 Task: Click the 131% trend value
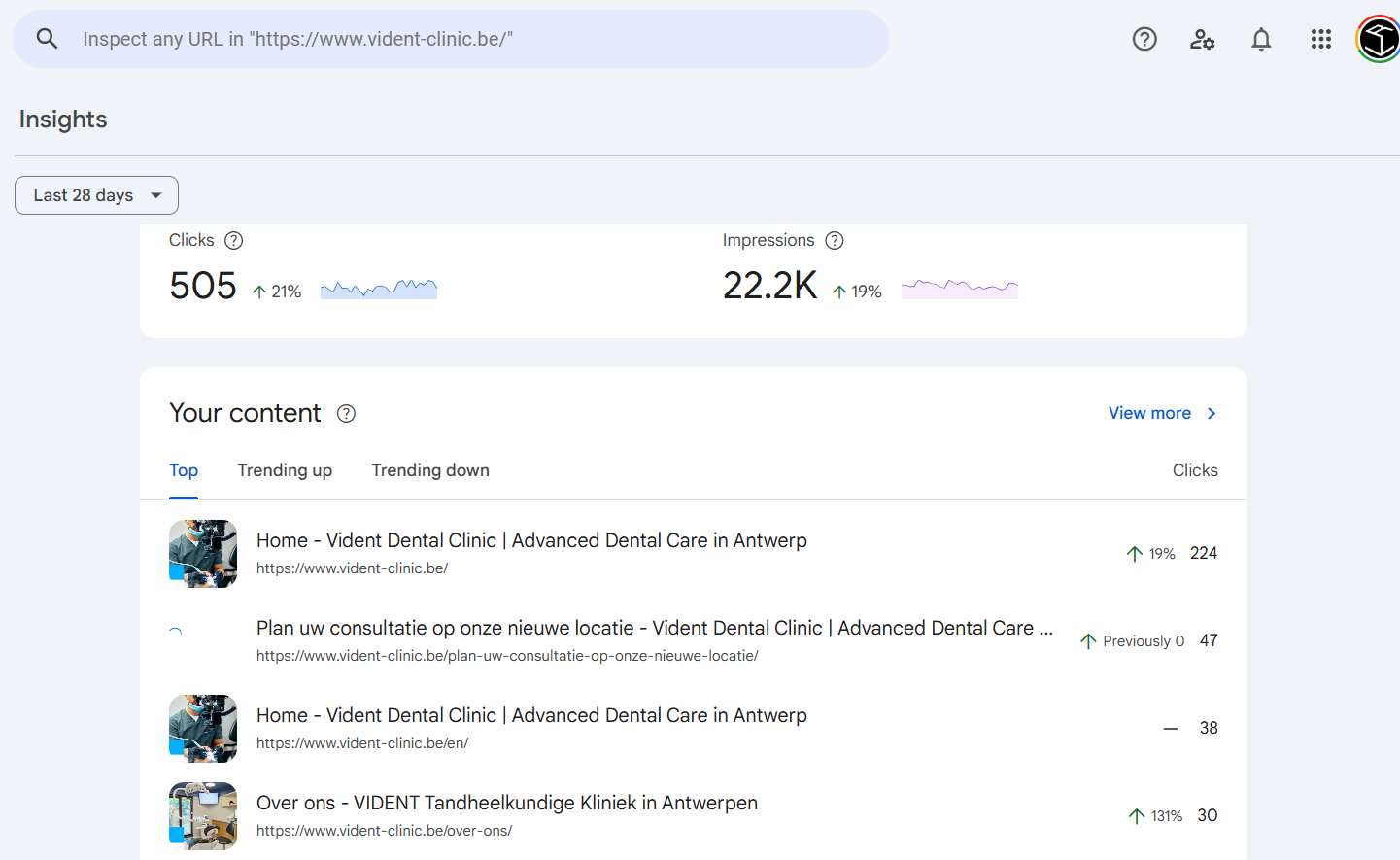(1167, 816)
